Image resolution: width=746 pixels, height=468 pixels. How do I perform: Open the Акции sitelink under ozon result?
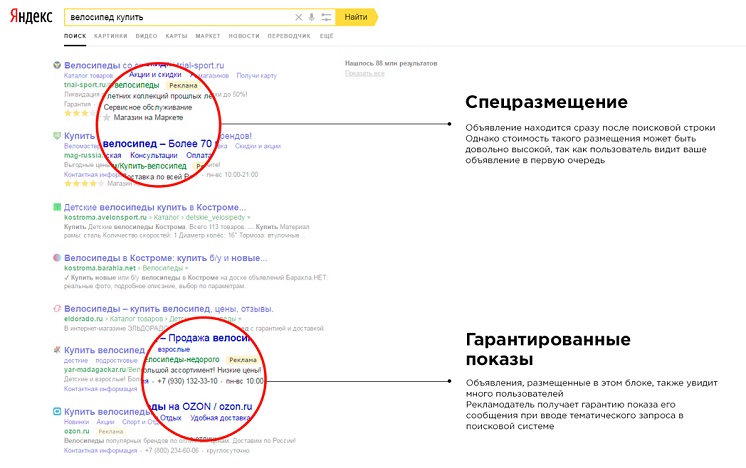(x=105, y=422)
